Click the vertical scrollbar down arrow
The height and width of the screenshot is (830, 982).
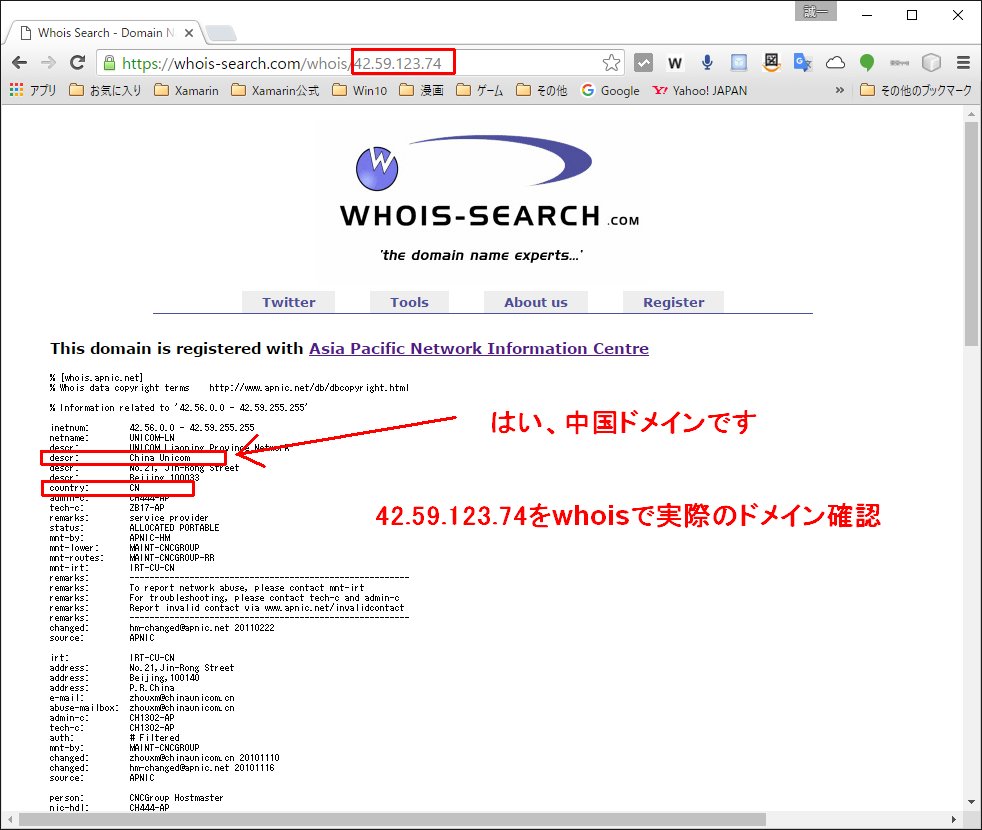point(971,802)
